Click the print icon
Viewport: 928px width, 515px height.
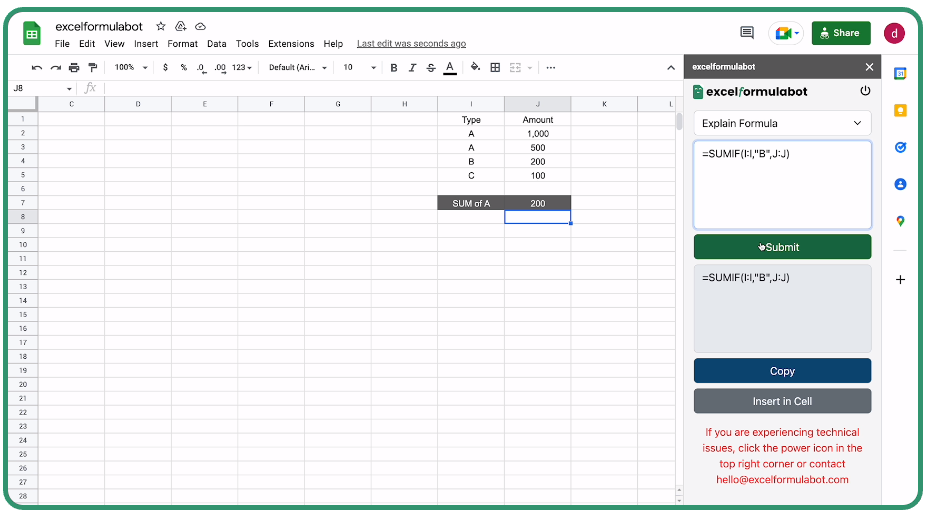pos(74,68)
